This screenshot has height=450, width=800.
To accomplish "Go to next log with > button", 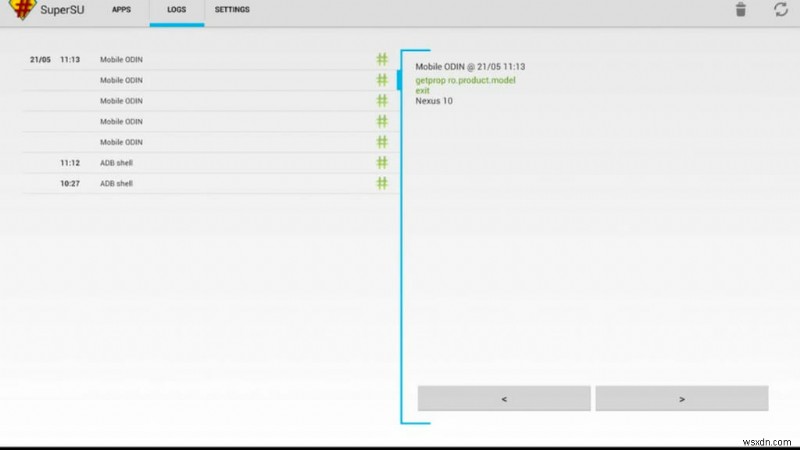I will tap(682, 398).
